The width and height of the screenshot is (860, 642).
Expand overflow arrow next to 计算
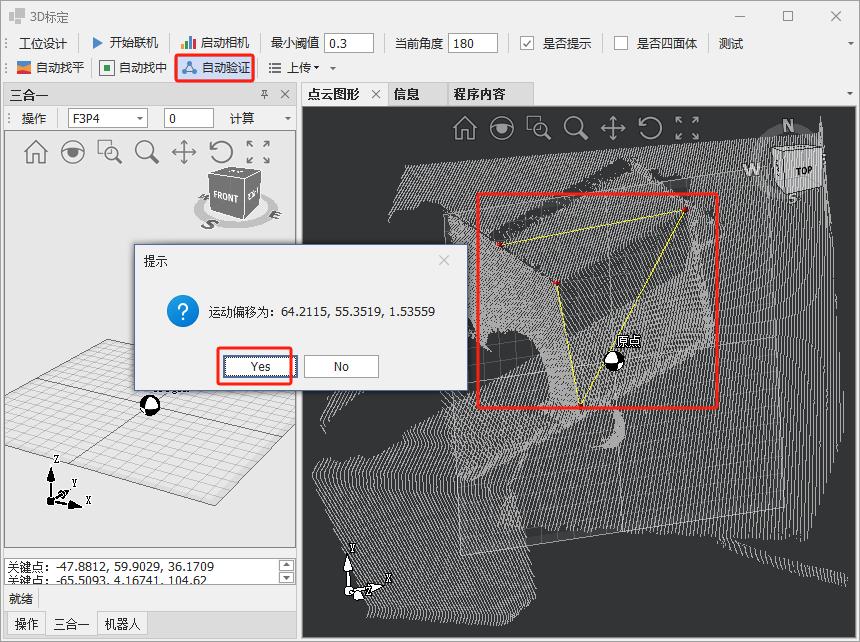288,119
